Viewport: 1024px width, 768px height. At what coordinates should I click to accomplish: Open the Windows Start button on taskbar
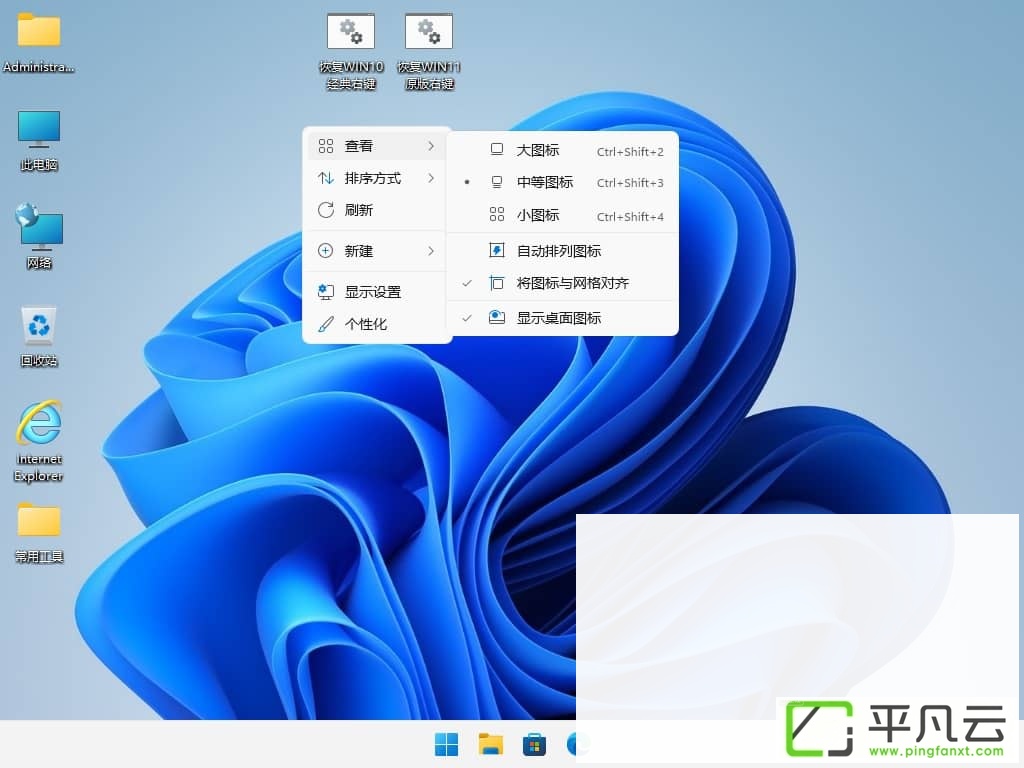click(x=447, y=744)
